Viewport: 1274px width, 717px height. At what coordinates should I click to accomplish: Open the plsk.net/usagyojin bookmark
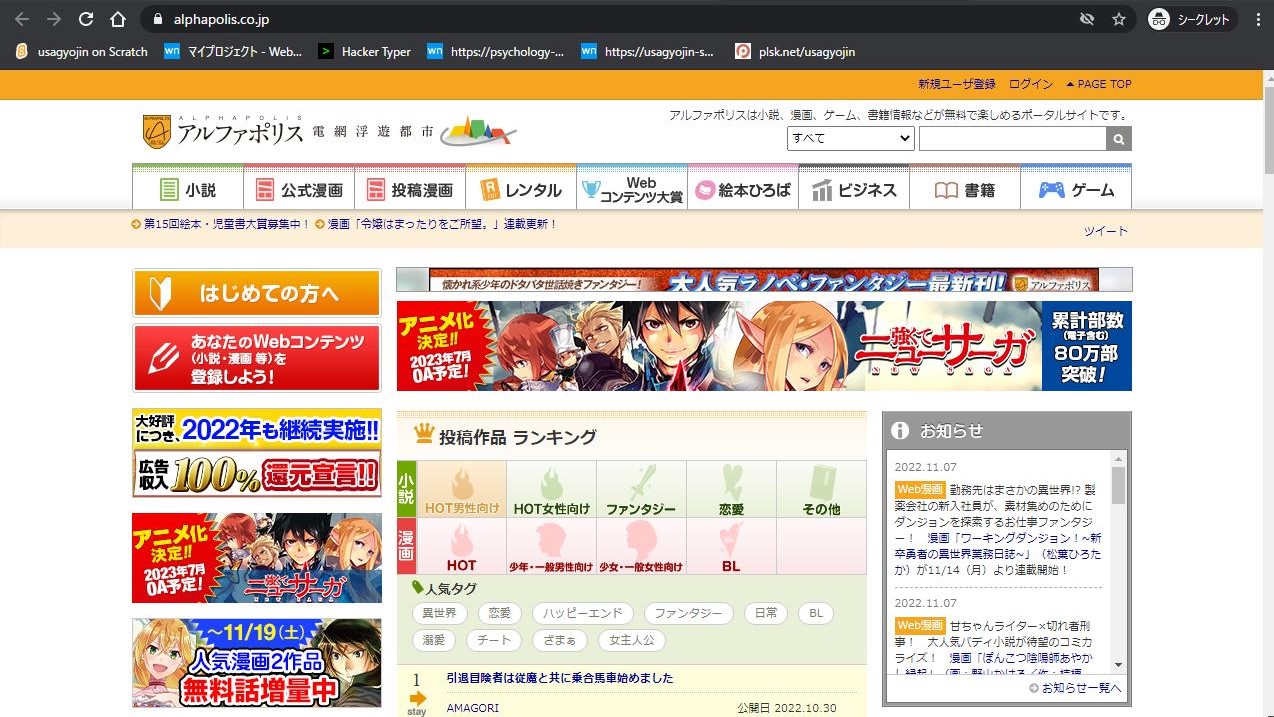pos(795,52)
